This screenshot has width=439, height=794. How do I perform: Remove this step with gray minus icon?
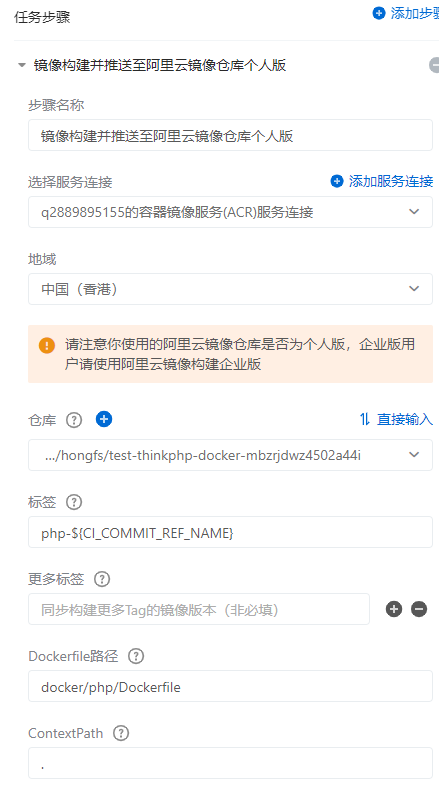435,65
